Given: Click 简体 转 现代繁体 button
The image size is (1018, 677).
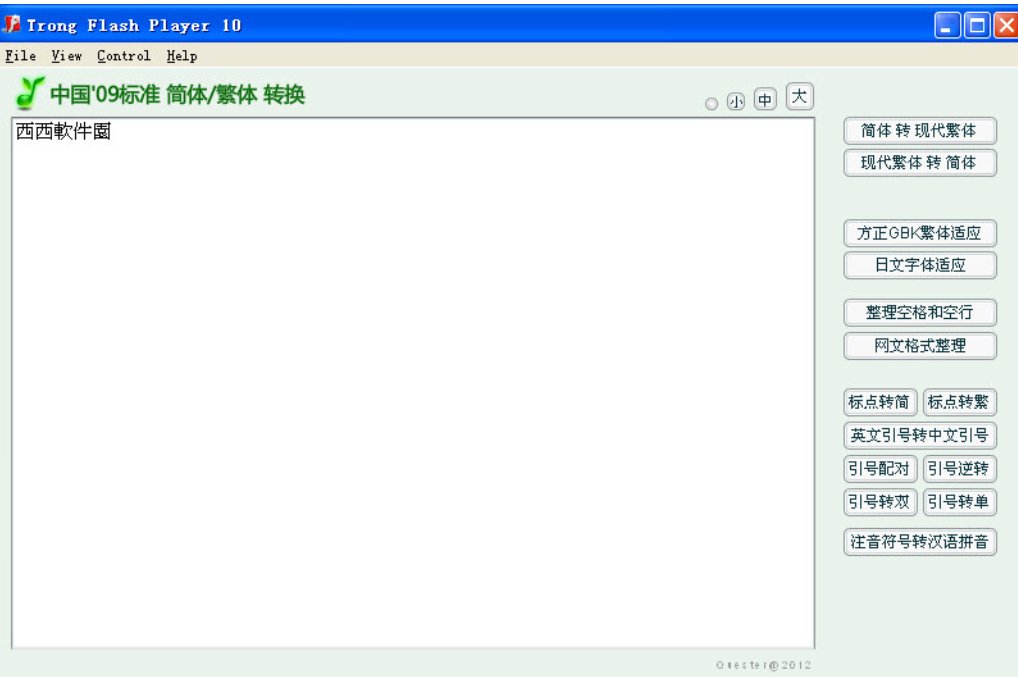Looking at the screenshot, I should coord(920,131).
